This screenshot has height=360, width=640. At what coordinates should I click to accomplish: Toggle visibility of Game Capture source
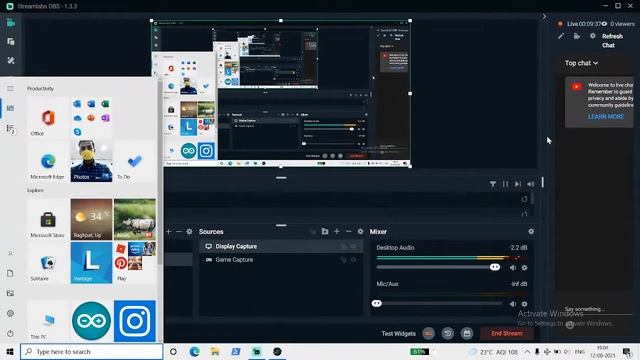point(353,260)
